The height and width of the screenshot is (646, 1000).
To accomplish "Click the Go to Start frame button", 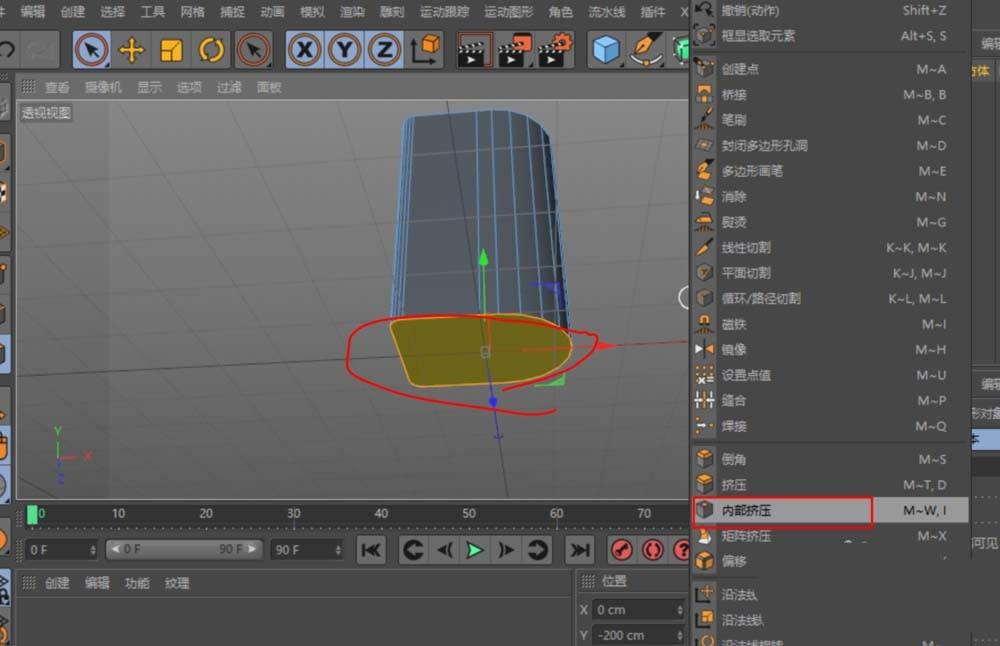I will click(x=370, y=549).
